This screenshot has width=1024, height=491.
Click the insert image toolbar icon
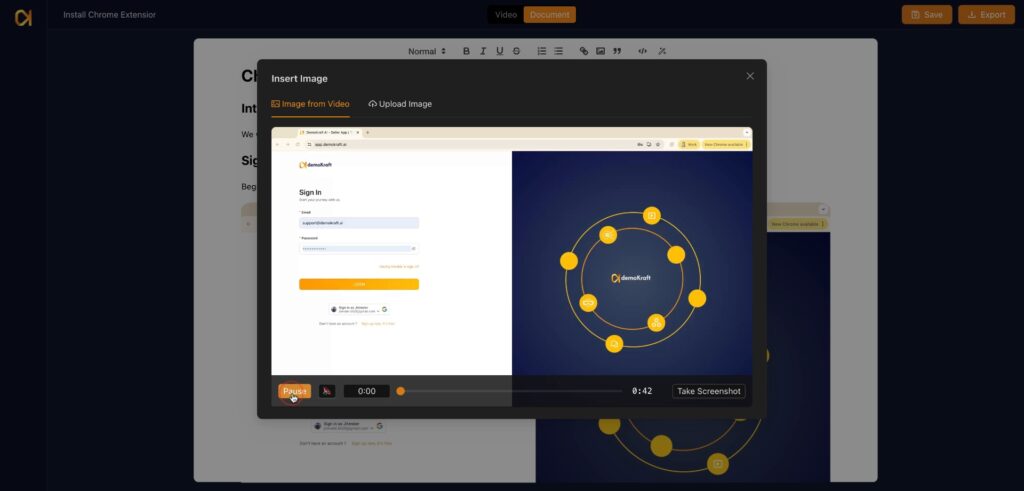pyautogui.click(x=600, y=51)
